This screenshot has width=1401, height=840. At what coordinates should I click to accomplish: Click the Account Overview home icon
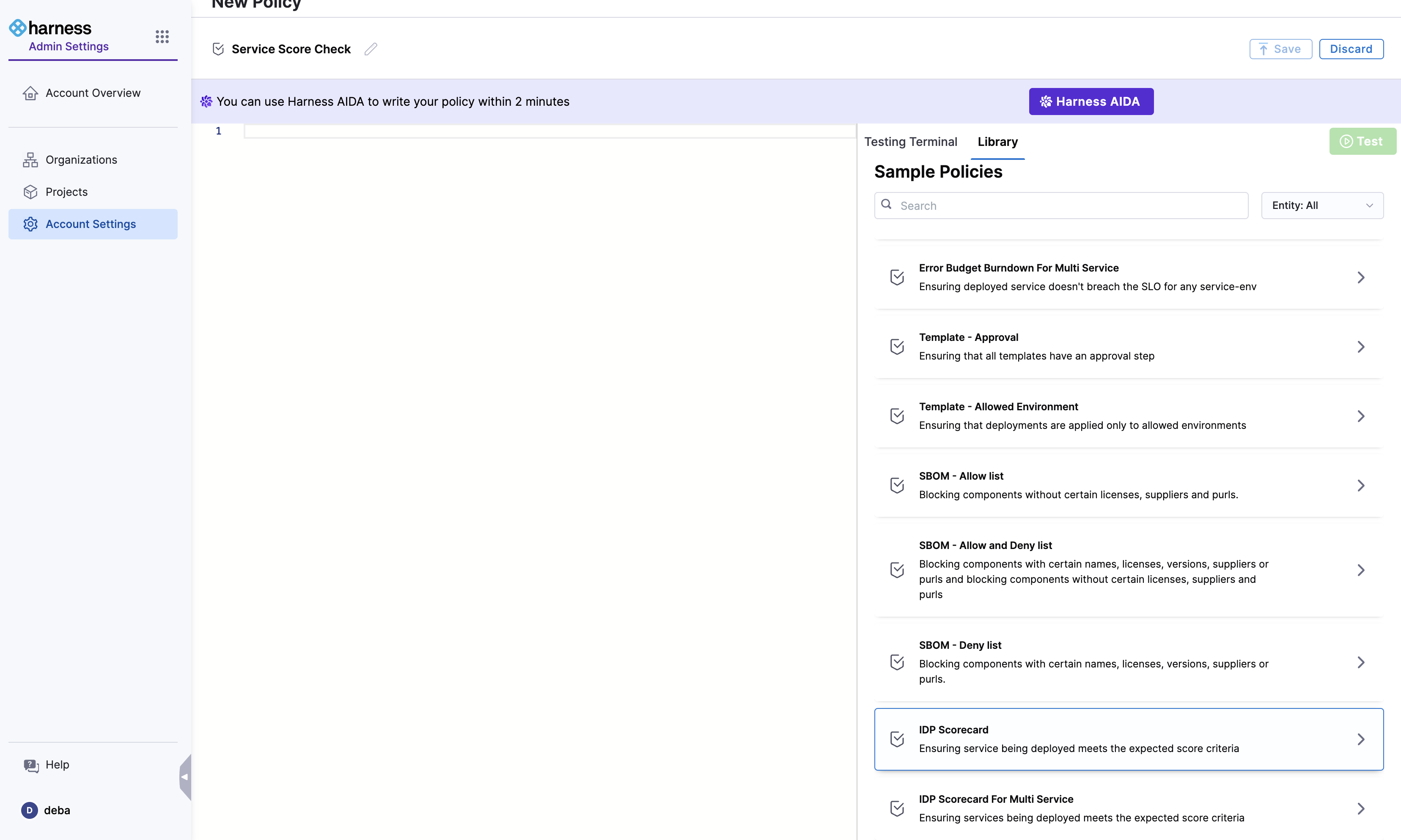[30, 93]
